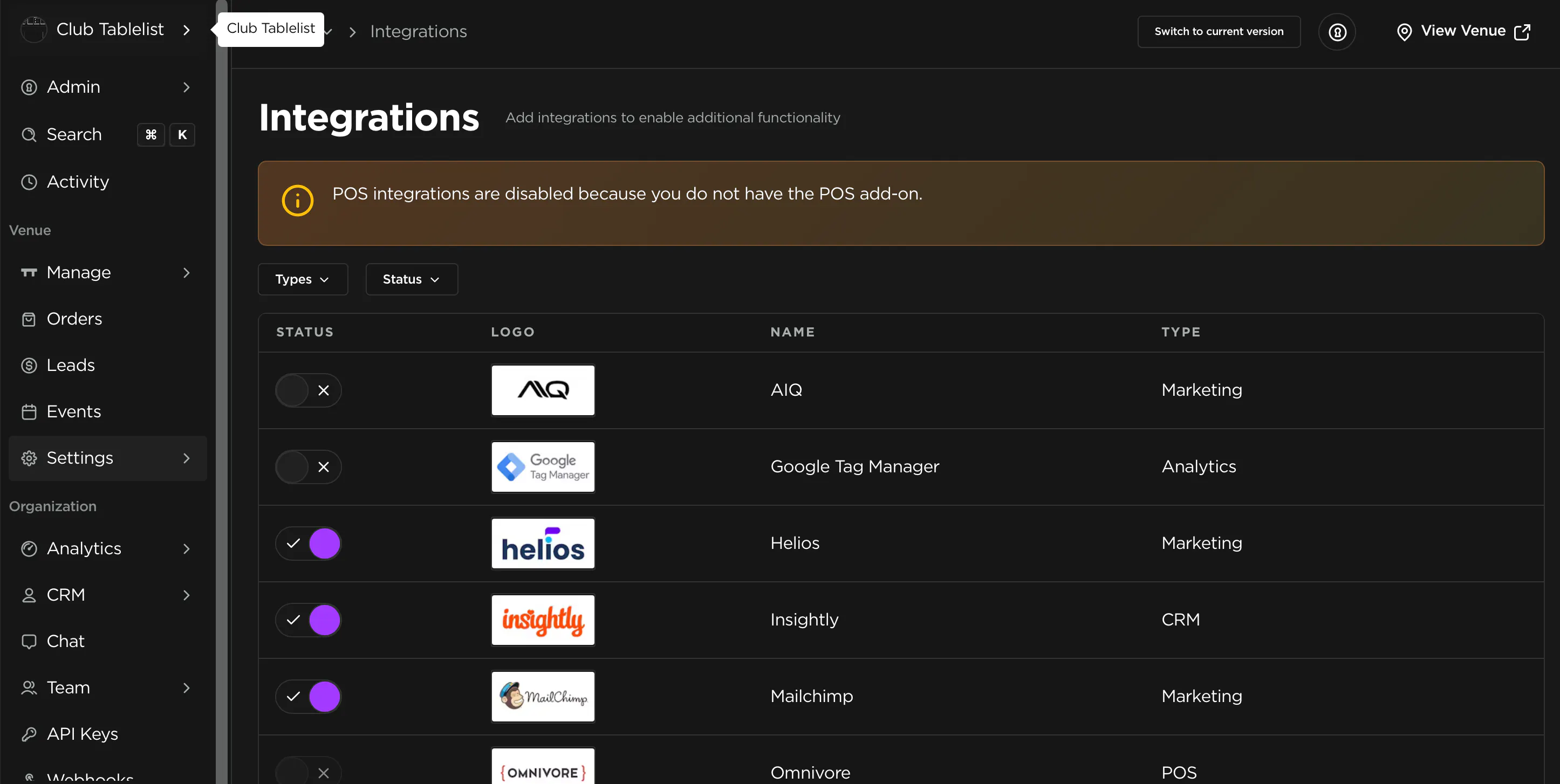The image size is (1560, 784).
Task: Click the Search magnifier icon
Action: coord(29,134)
